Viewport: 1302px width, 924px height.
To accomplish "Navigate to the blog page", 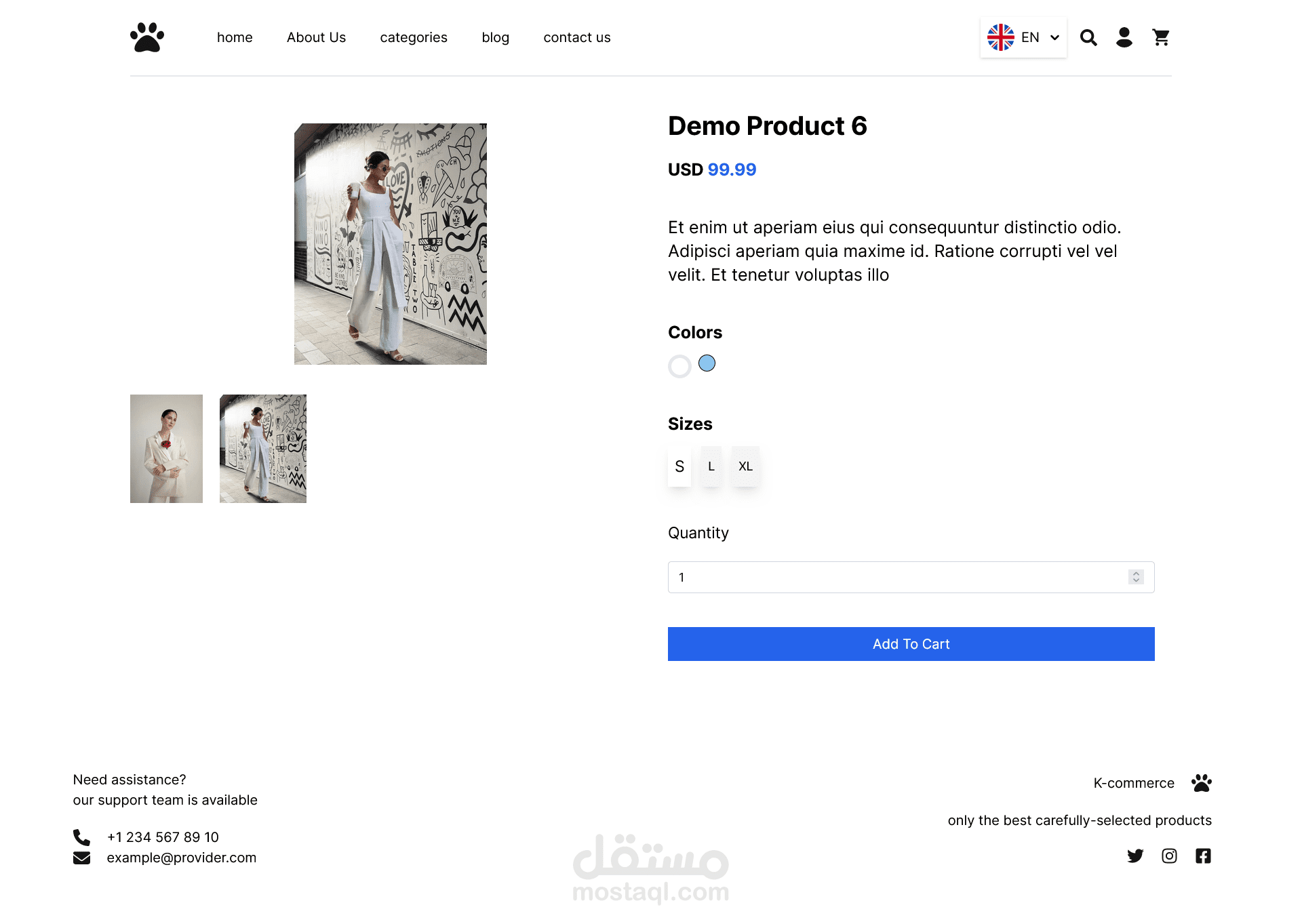I will click(495, 37).
